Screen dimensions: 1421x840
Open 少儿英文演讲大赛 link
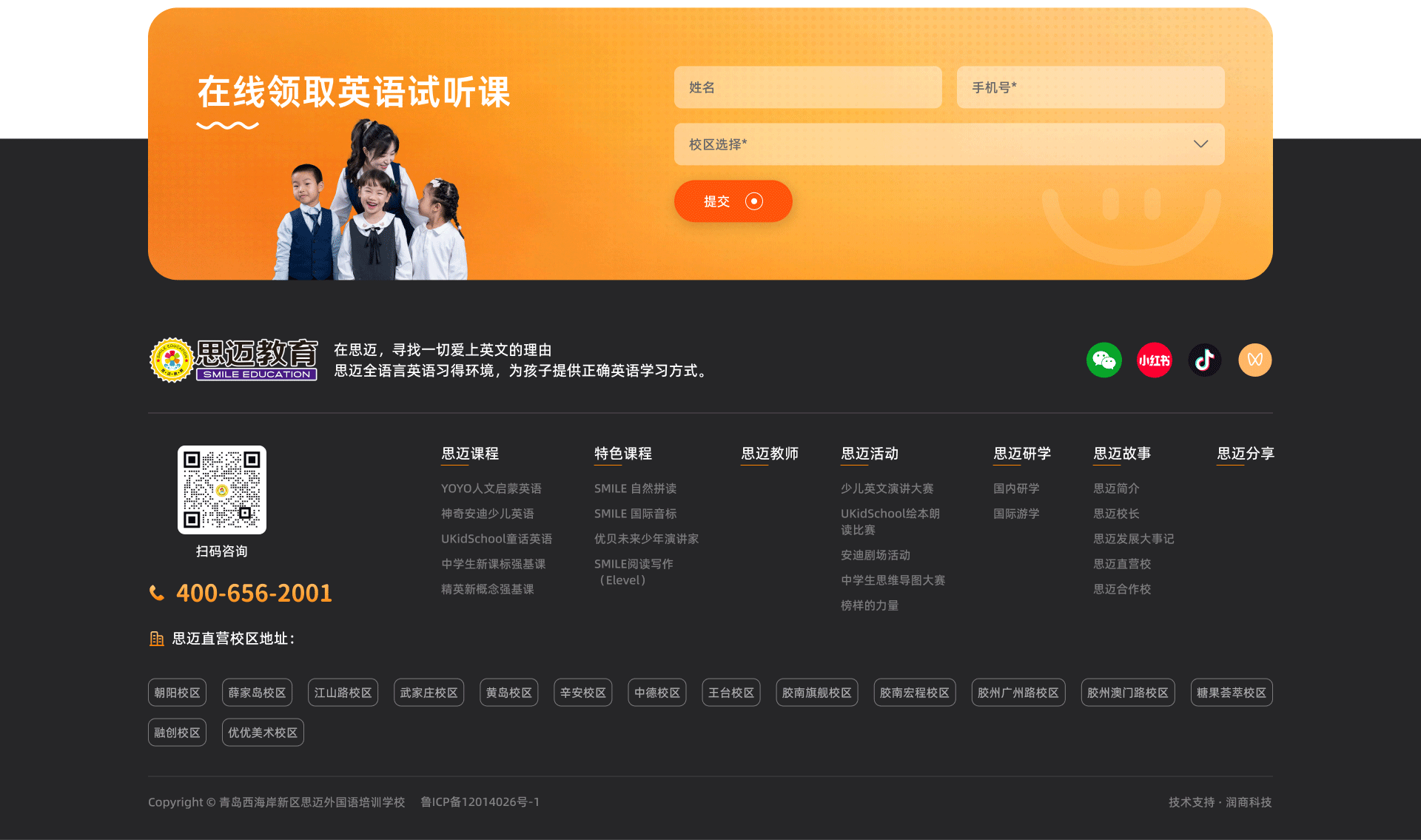pyautogui.click(x=887, y=488)
